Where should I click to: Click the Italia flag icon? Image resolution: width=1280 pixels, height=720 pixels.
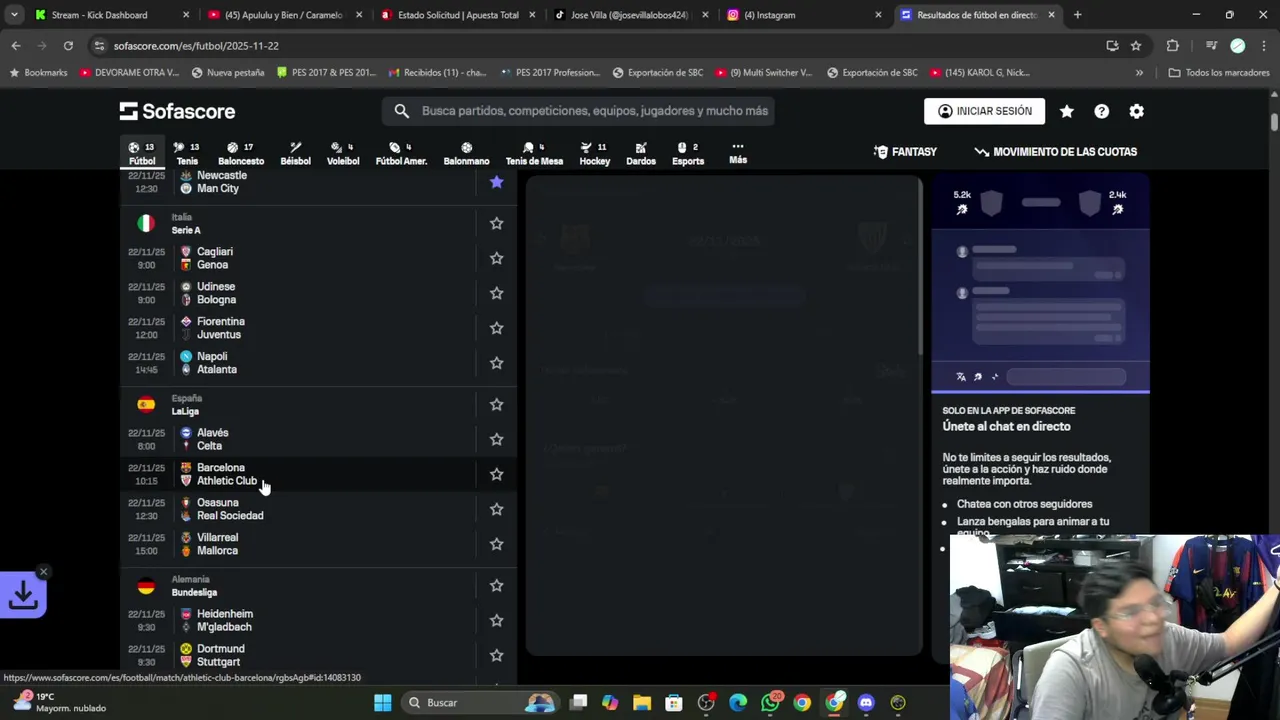click(146, 223)
